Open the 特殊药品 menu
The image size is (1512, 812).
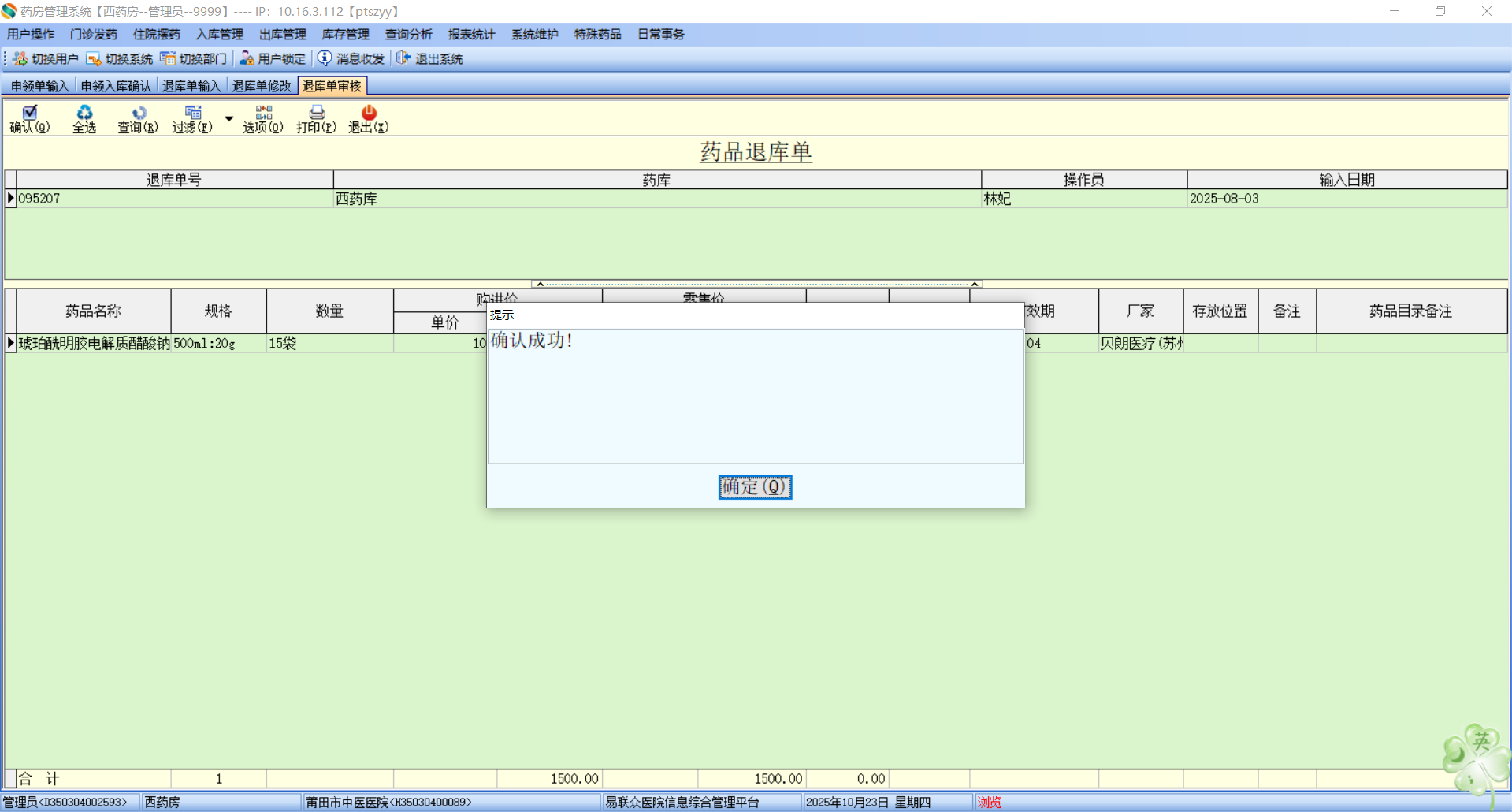click(598, 35)
